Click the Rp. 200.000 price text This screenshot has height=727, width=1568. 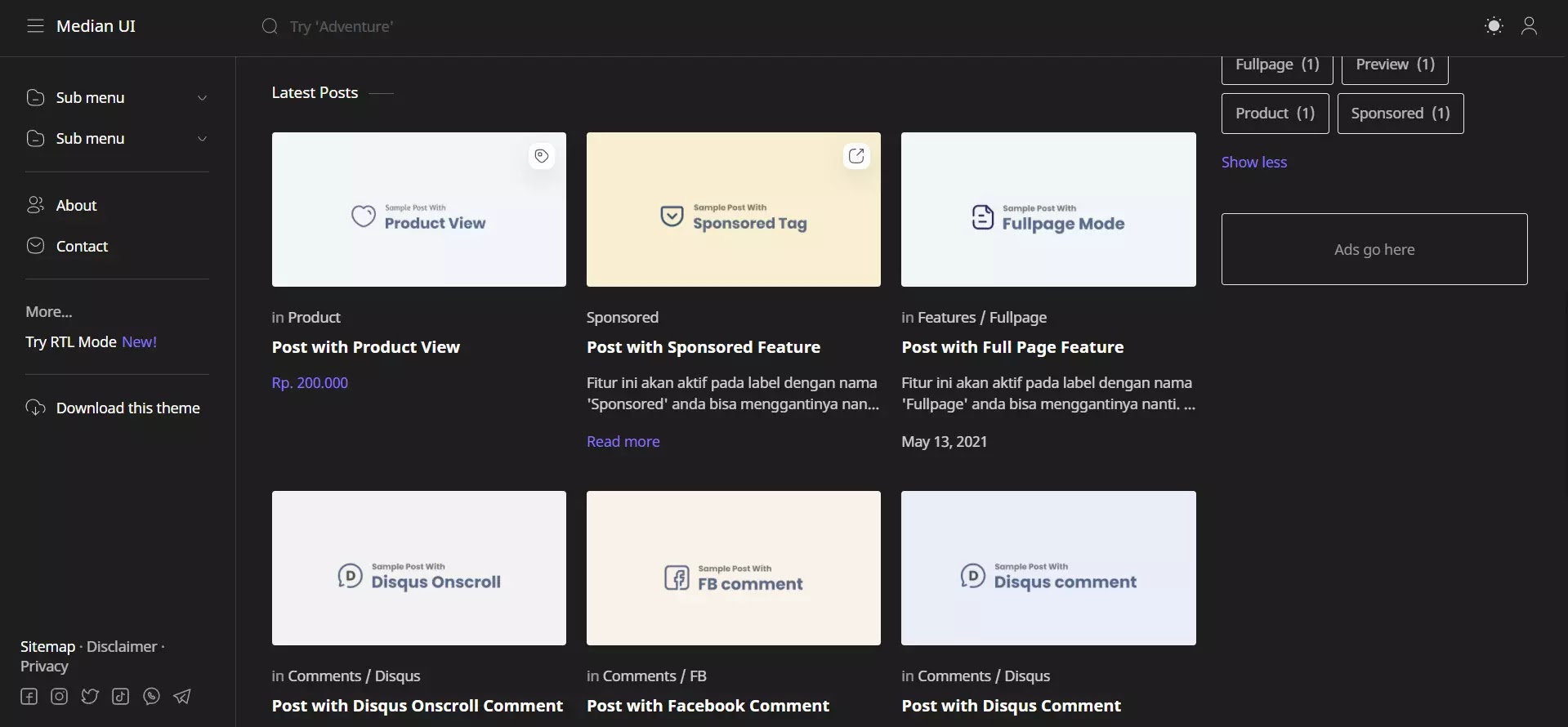[310, 382]
